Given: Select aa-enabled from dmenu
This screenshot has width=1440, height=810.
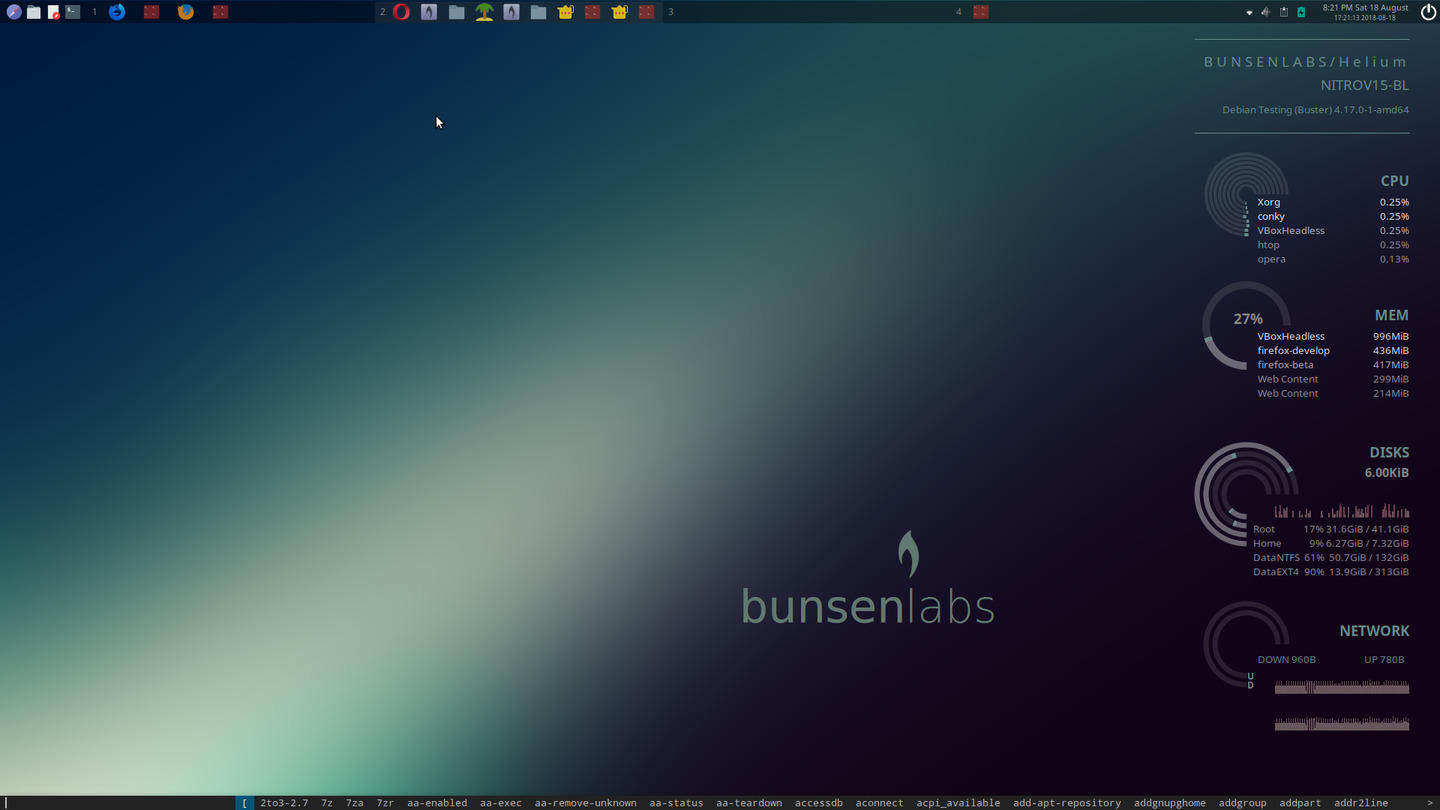Looking at the screenshot, I should [437, 803].
